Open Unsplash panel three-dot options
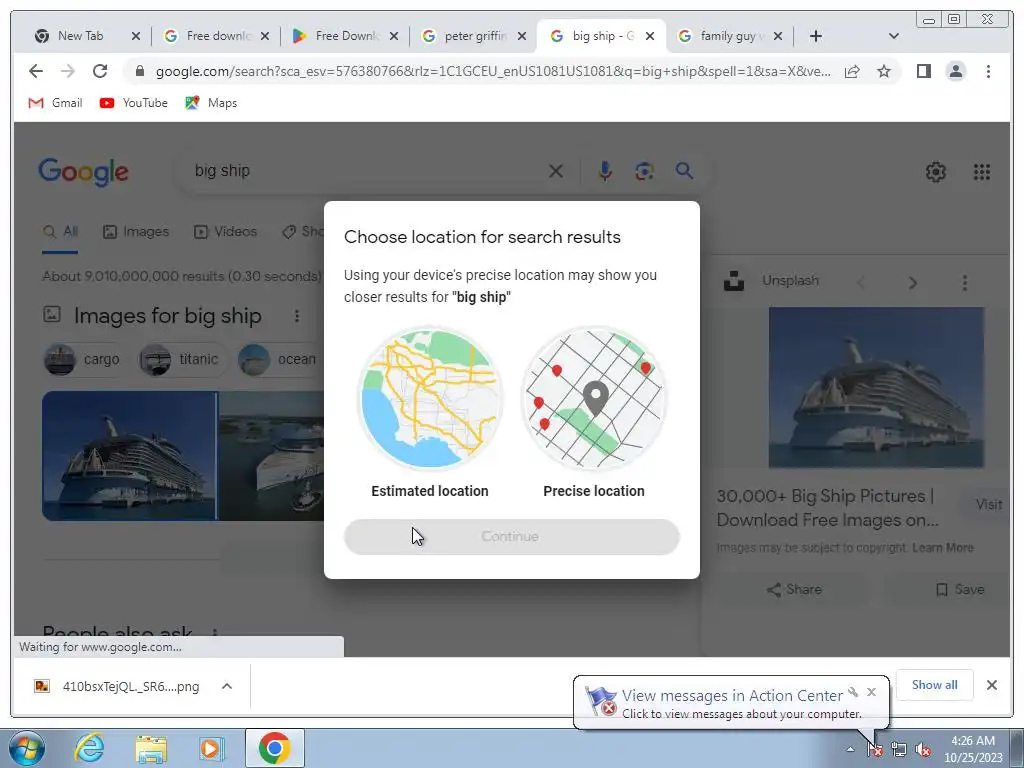The image size is (1024, 768). coord(965,283)
